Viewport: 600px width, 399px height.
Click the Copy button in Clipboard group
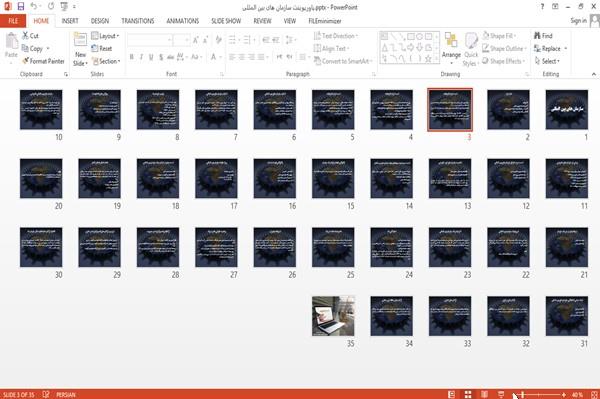click(32, 49)
